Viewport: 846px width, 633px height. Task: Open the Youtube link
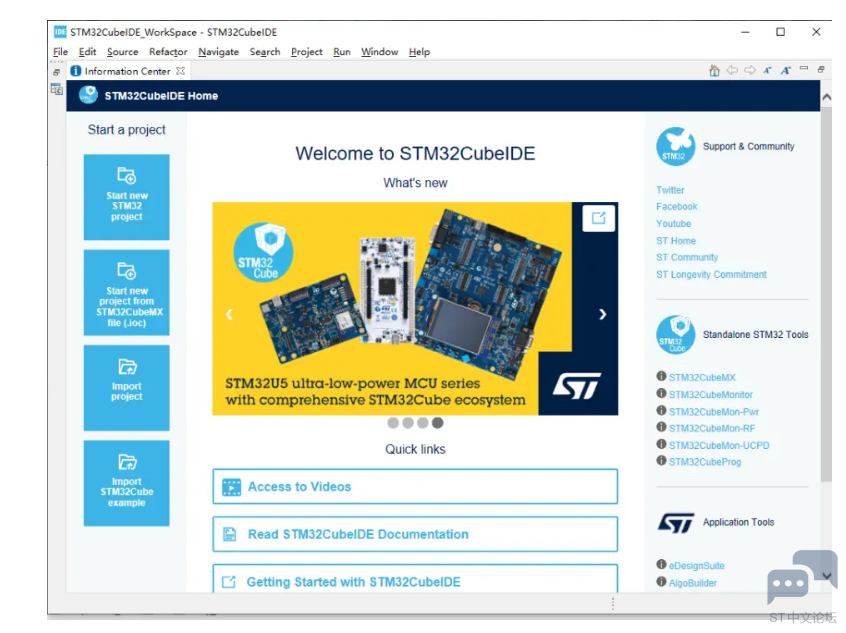[673, 223]
